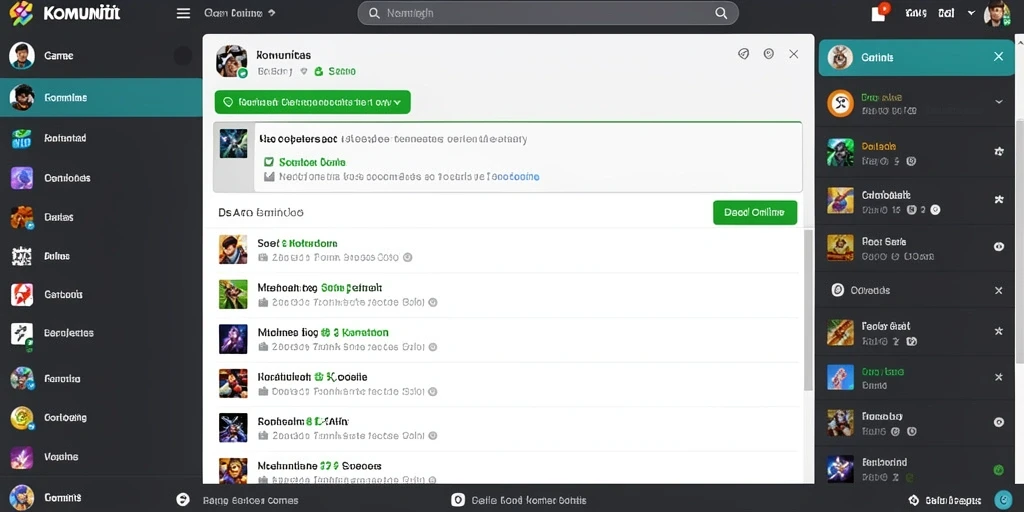Screen dimensions: 1024x512
Task: Click the green Daod Online button
Action: 755,212
